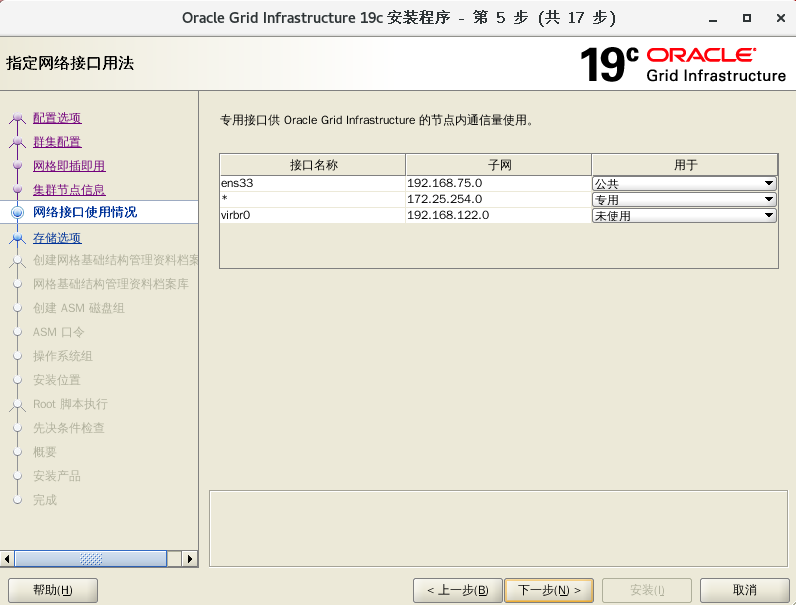Select the ens33 interface name cell
The width and height of the screenshot is (796, 605).
click(x=313, y=183)
